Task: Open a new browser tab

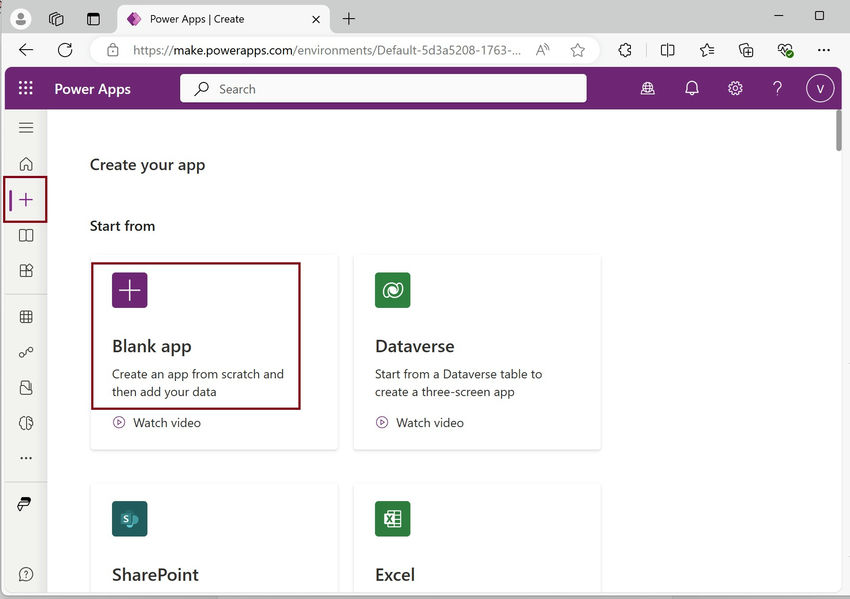Action: (349, 18)
